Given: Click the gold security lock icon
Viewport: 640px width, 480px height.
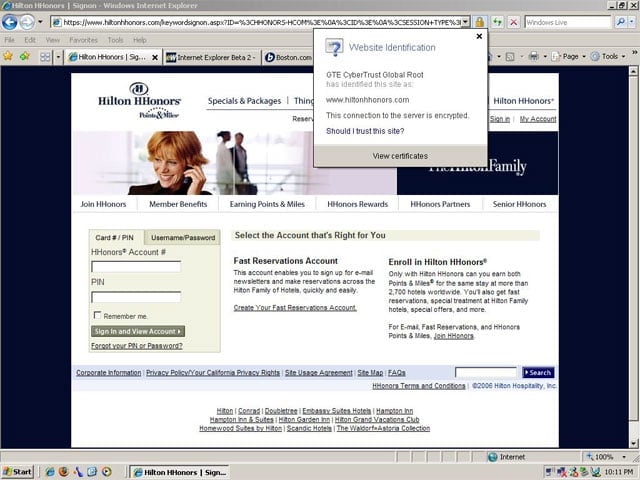Looking at the screenshot, I should coord(480,22).
